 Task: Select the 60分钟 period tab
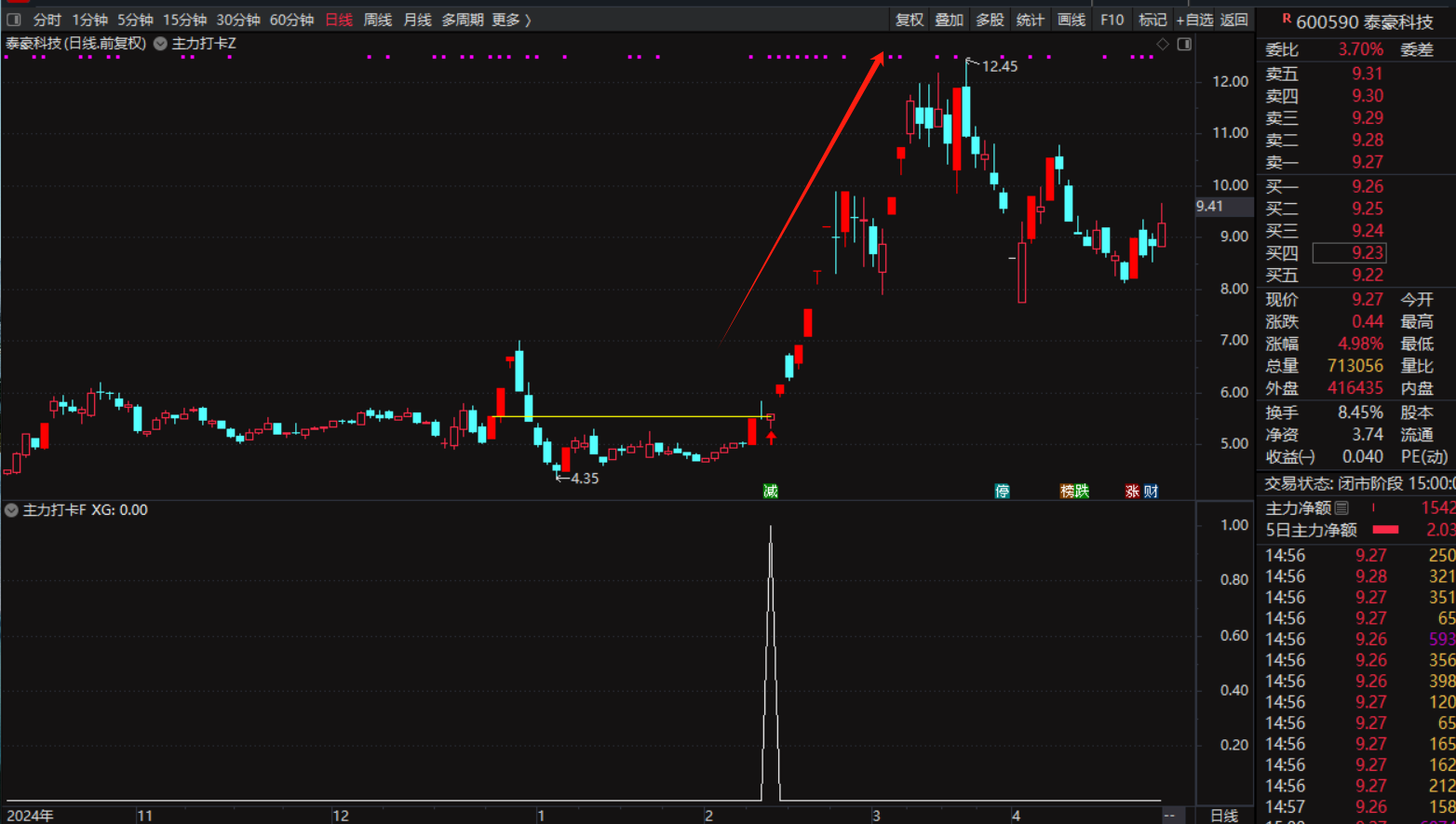(x=291, y=20)
